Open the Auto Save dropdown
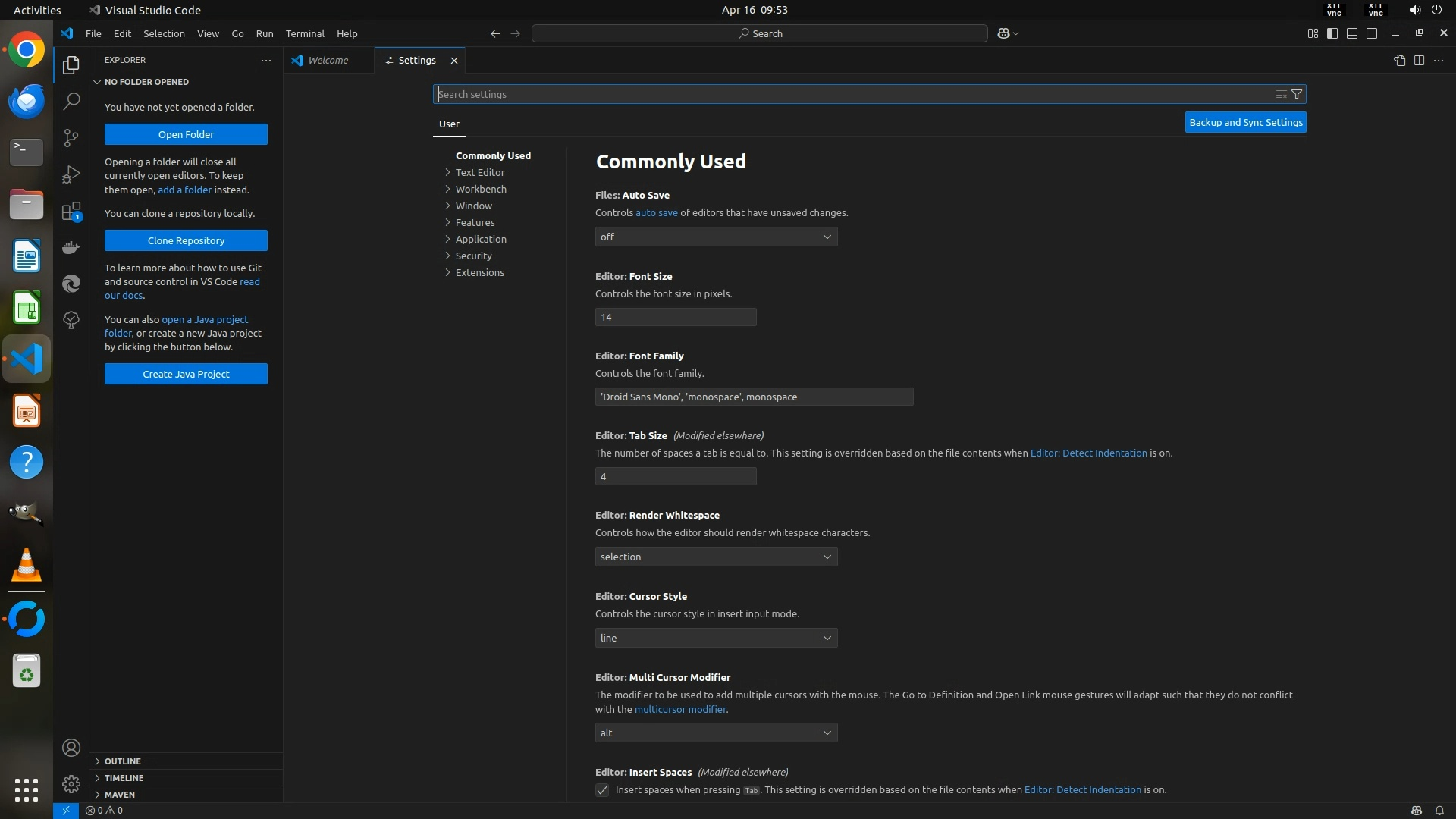Image resolution: width=1456 pixels, height=819 pixels. point(716,237)
